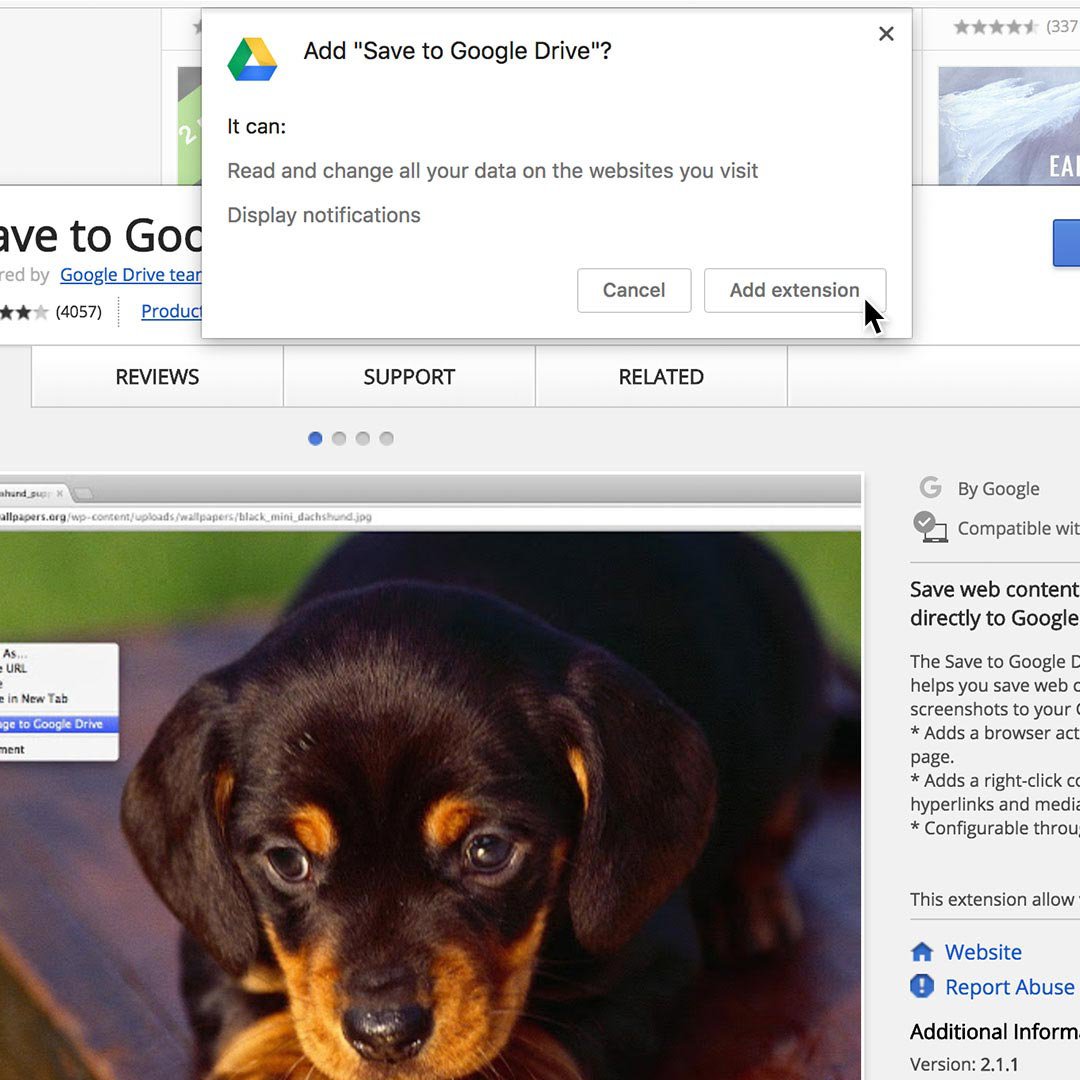This screenshot has height=1080, width=1080.
Task: Select the second carousel dot
Action: click(339, 439)
